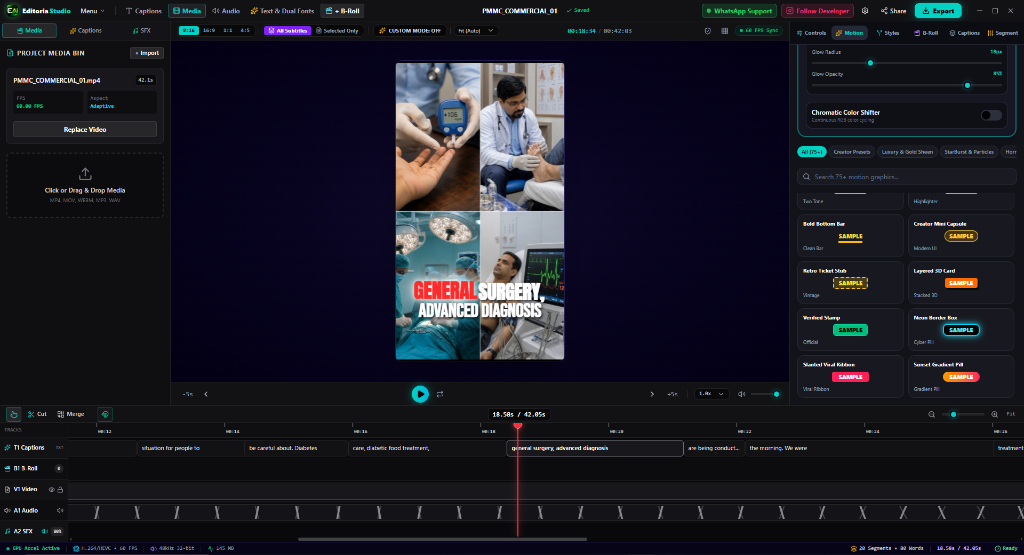Toggle the grid overlay icon
The image size is (1024, 555).
click(724, 31)
